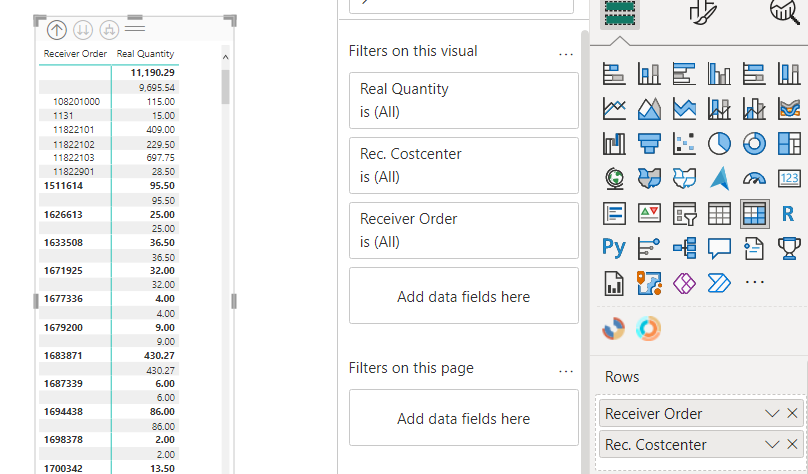Choose the Decomposition tree visual
The width and height of the screenshot is (808, 474).
(x=684, y=248)
